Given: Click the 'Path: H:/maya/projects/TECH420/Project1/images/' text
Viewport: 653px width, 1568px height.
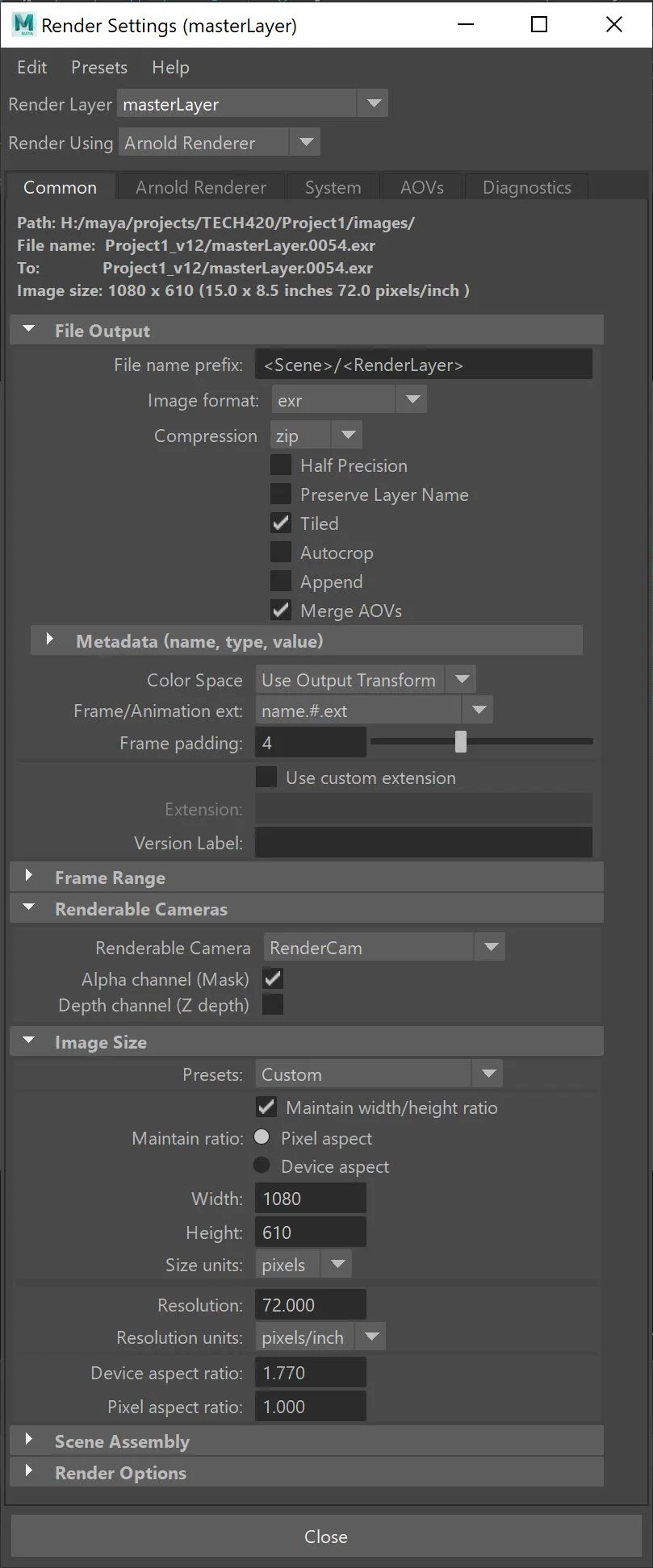Looking at the screenshot, I should coord(216,223).
